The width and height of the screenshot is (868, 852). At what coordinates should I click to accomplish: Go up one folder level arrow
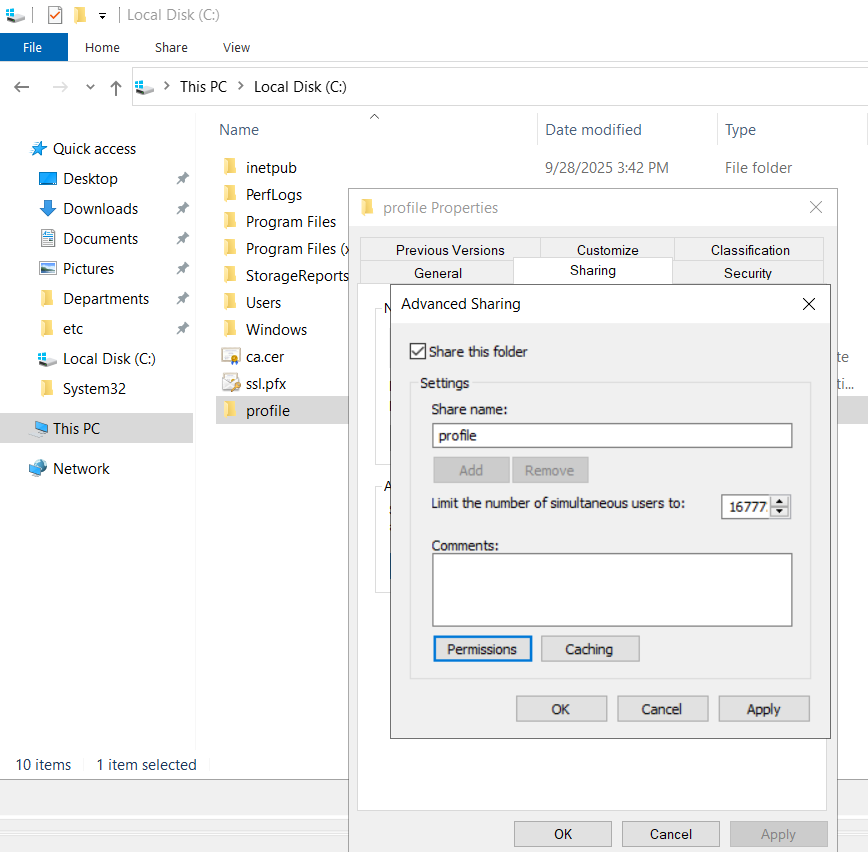(115, 87)
